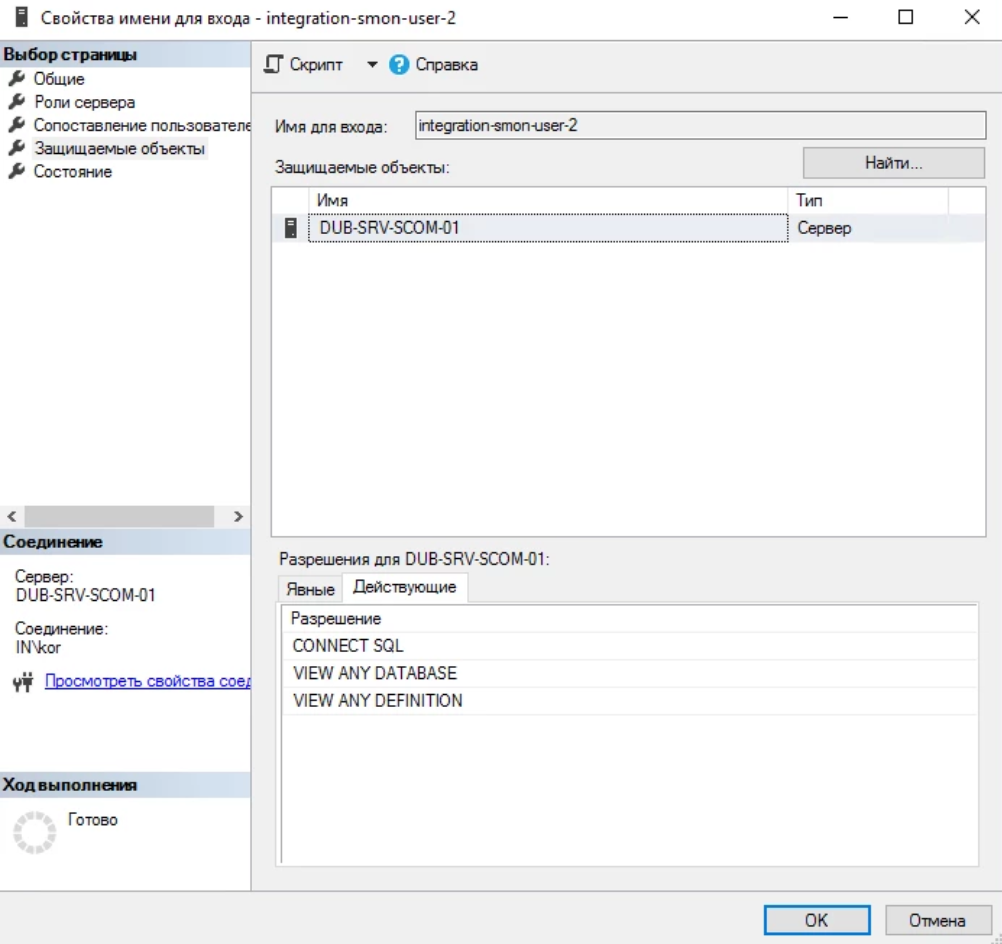The width and height of the screenshot is (1002, 944).
Task: Switch to the Действующие tab
Action: pyautogui.click(x=405, y=588)
